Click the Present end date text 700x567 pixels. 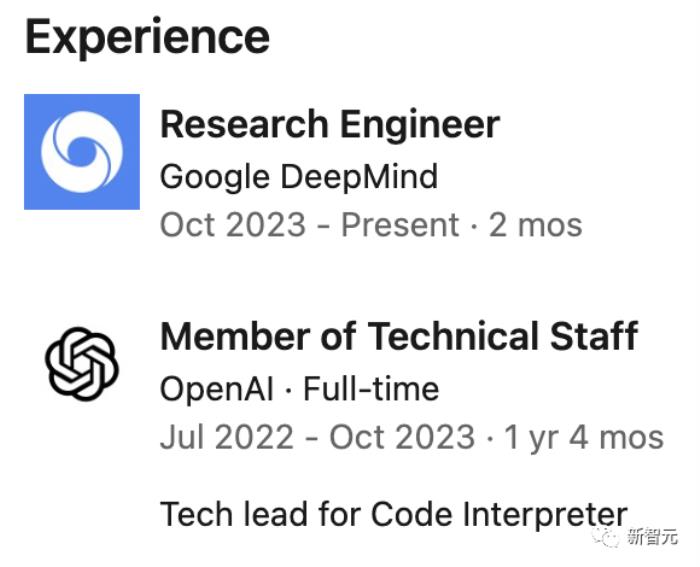(x=400, y=225)
